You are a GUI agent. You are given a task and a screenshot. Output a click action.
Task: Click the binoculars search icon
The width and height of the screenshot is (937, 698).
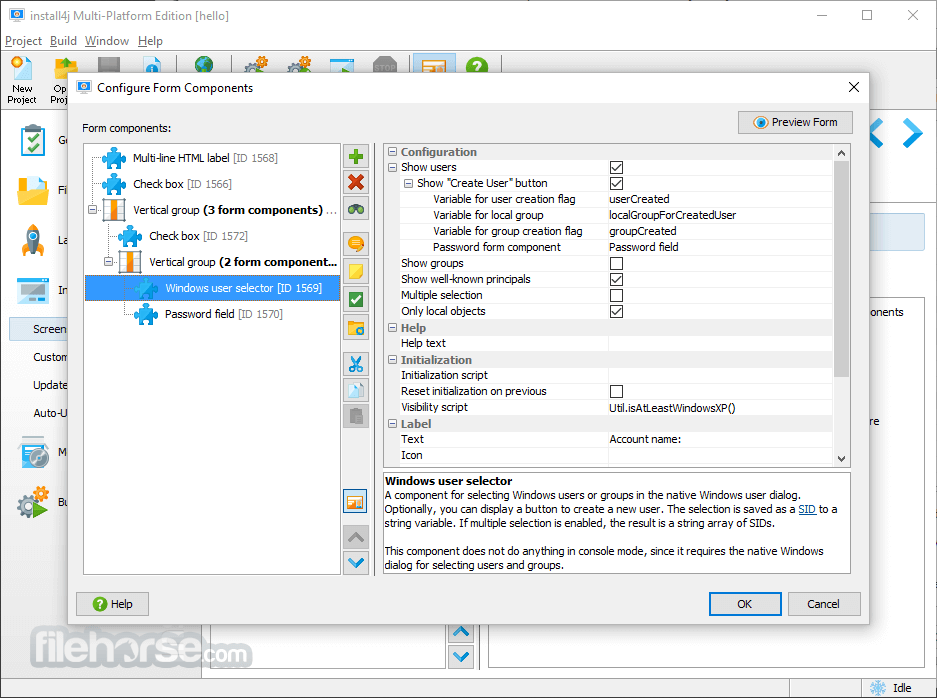356,209
